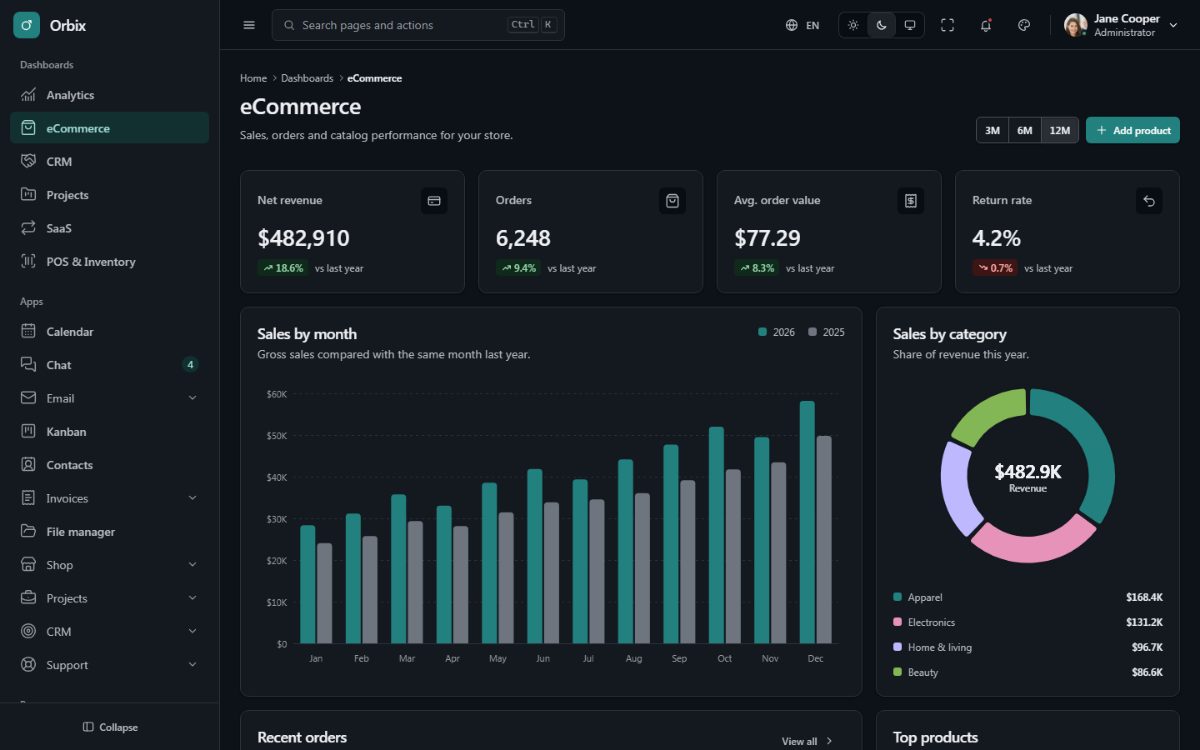Select the 6M time range tab
Image resolution: width=1200 pixels, height=750 pixels.
1025,130
